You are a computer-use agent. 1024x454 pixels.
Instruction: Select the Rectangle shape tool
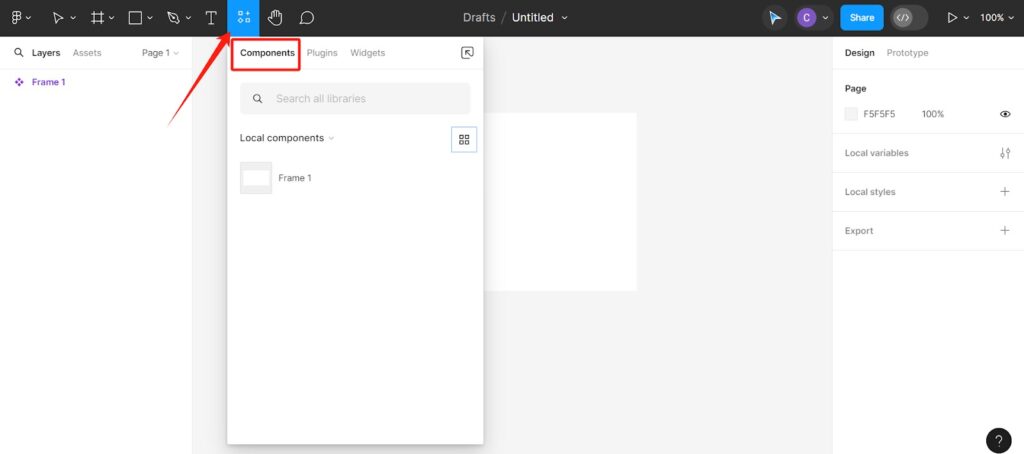pyautogui.click(x=135, y=18)
